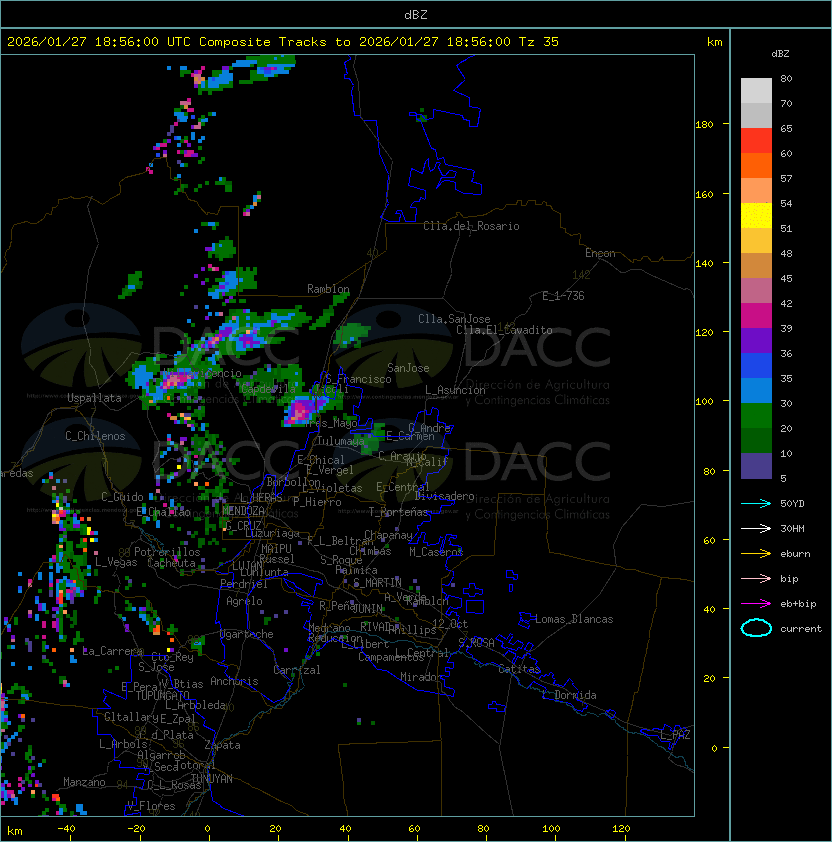Click the 'Mirador' map label
The width and height of the screenshot is (832, 842).
pyautogui.click(x=422, y=677)
